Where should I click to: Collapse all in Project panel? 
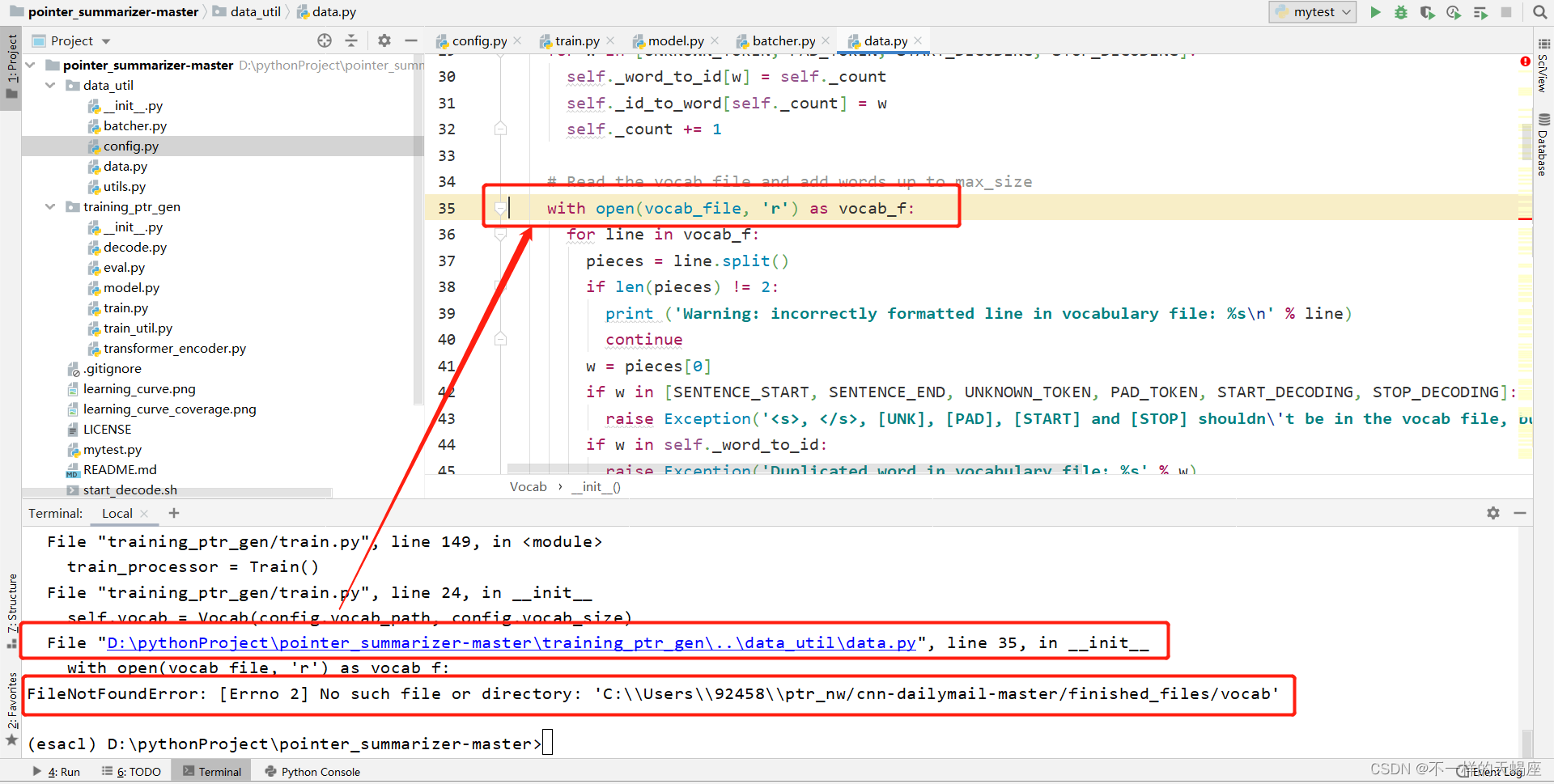click(x=351, y=40)
